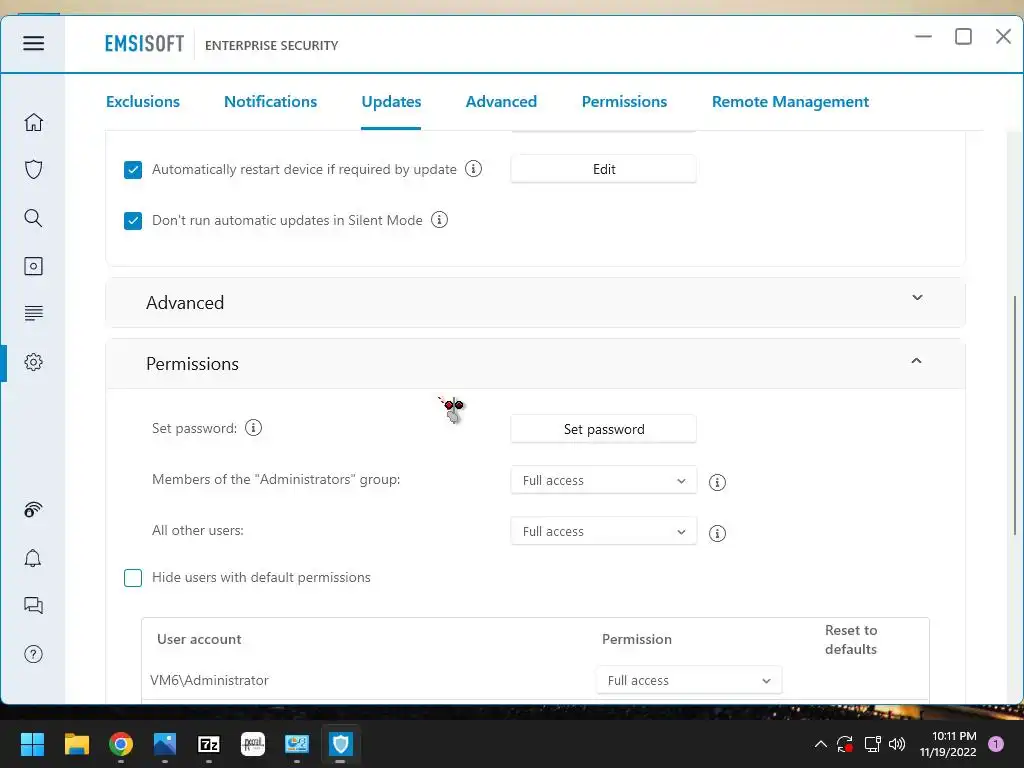The width and height of the screenshot is (1024, 768).
Task: Open Windows Start menu
Action: pyautogui.click(x=32, y=744)
